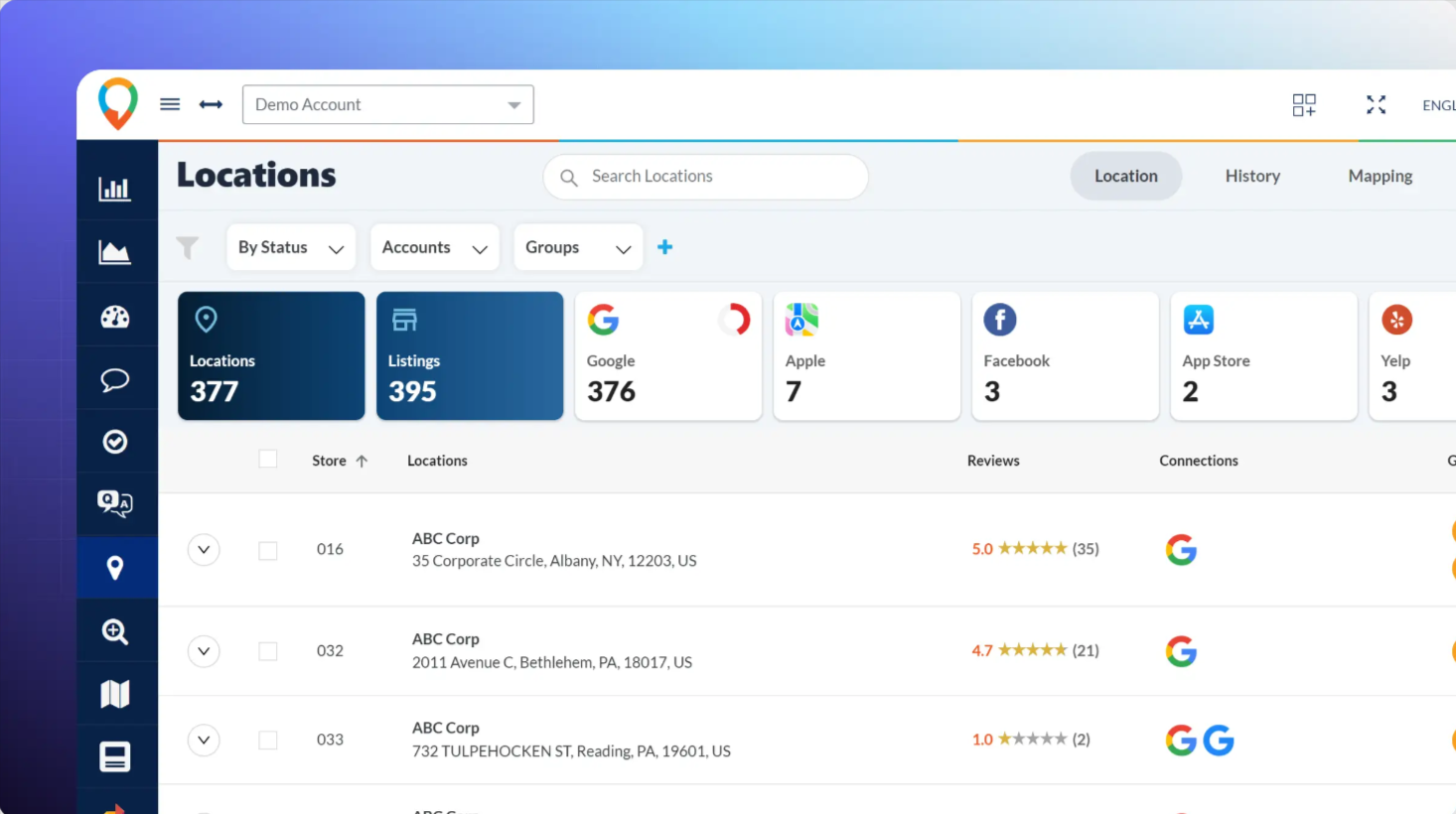This screenshot has width=1456, height=814.
Task: Click store number 032
Action: tap(330, 650)
